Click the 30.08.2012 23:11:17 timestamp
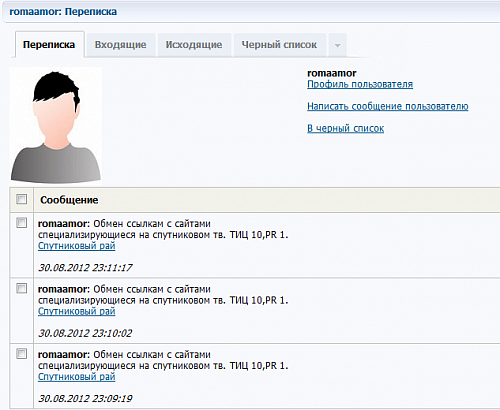 tap(85, 268)
